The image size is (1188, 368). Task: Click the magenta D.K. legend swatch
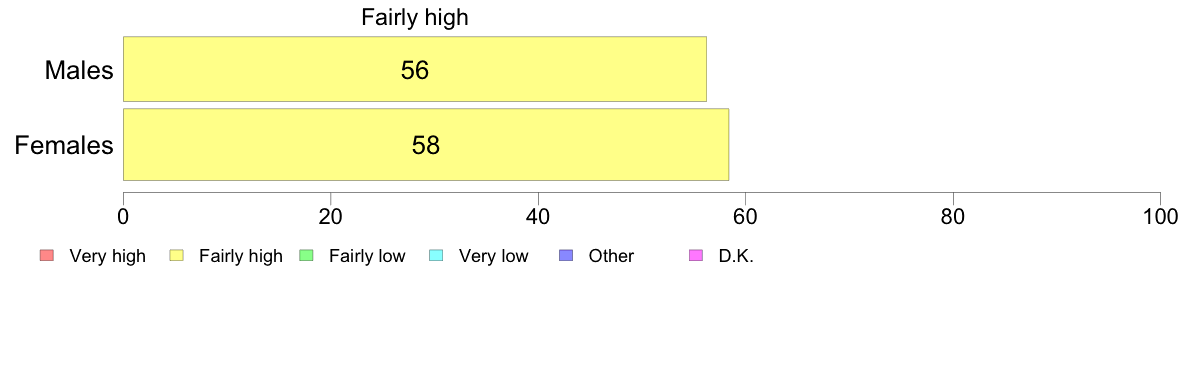[x=695, y=256]
